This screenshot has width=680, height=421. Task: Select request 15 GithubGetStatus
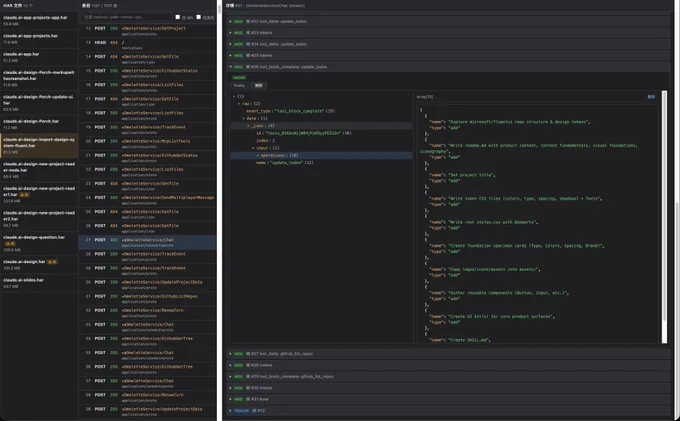(147, 73)
